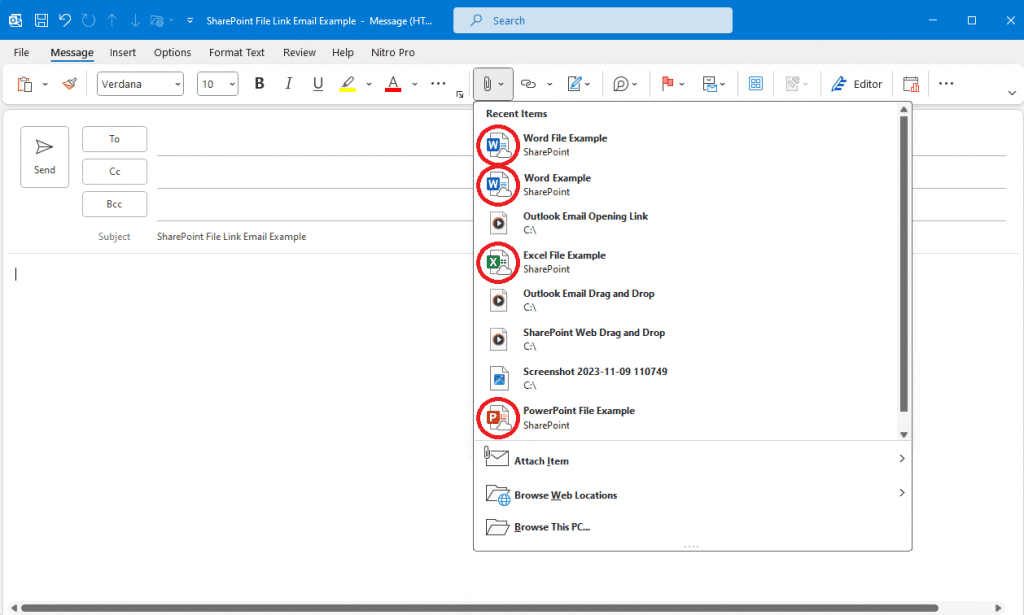Toggle Underline formatting
The width and height of the screenshot is (1024, 615).
click(x=317, y=84)
